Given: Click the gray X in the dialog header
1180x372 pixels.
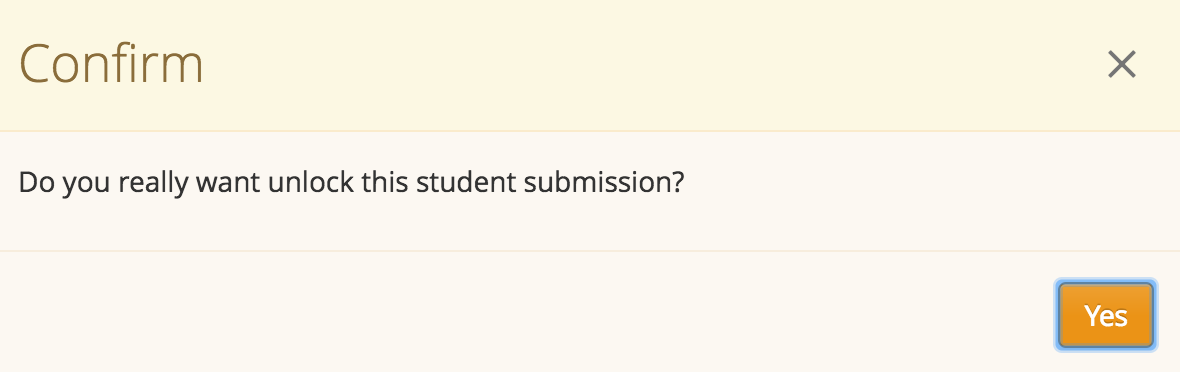Looking at the screenshot, I should coord(1121,65).
